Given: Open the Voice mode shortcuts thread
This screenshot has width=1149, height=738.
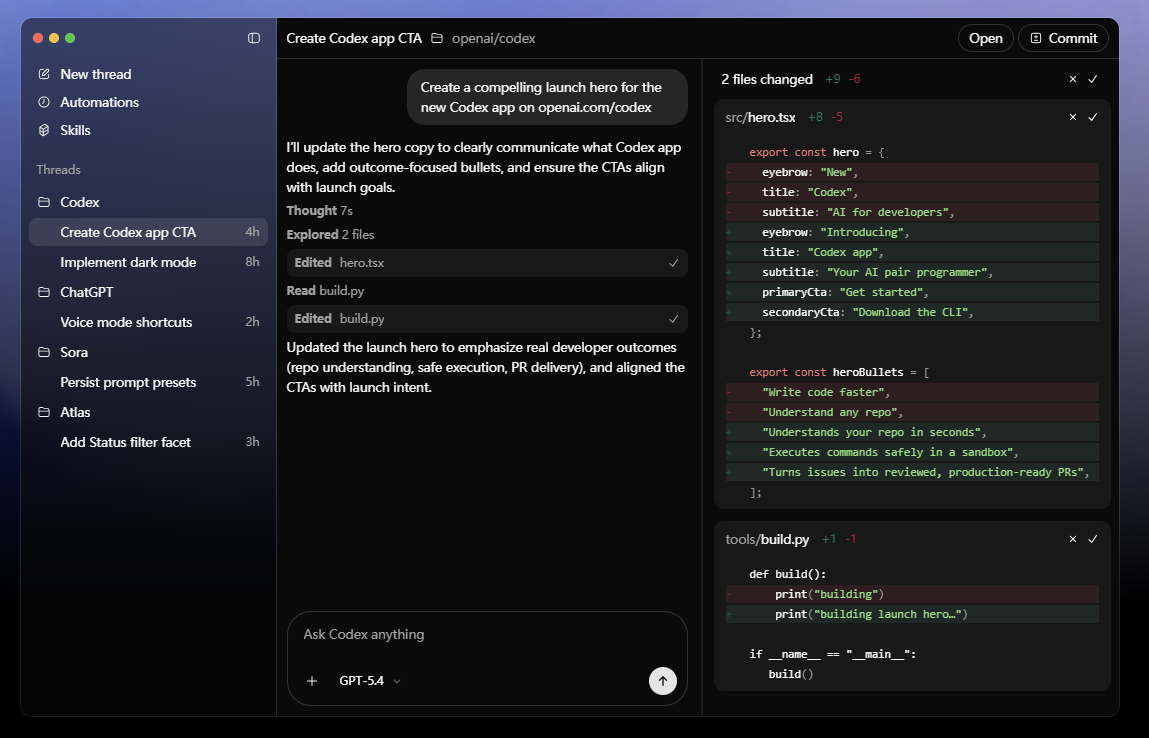Looking at the screenshot, I should click(148, 322).
